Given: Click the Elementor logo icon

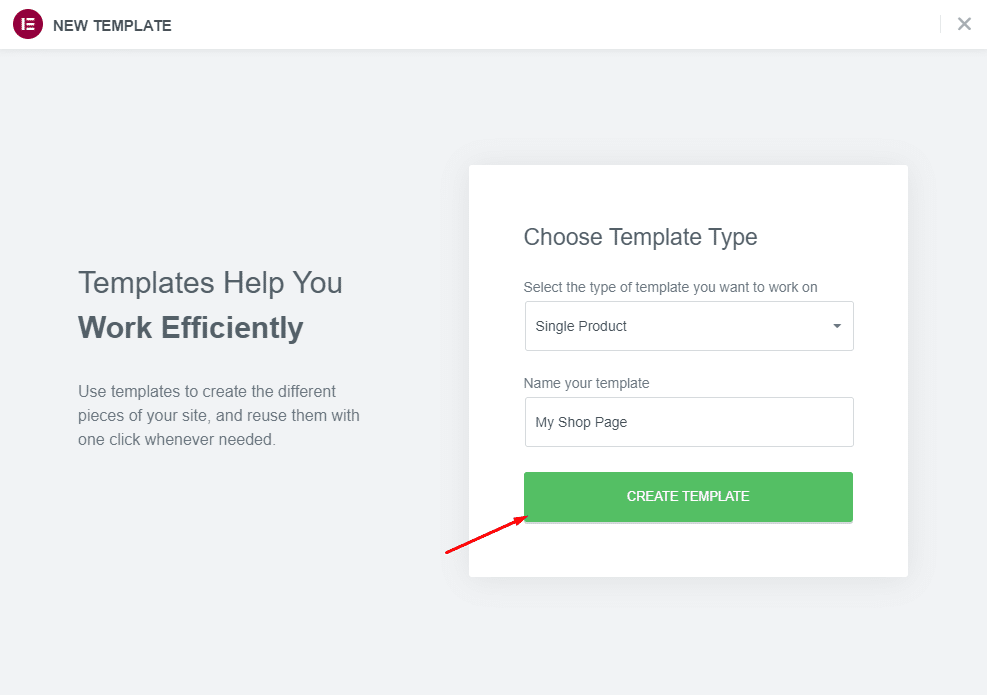Looking at the screenshot, I should pos(28,25).
